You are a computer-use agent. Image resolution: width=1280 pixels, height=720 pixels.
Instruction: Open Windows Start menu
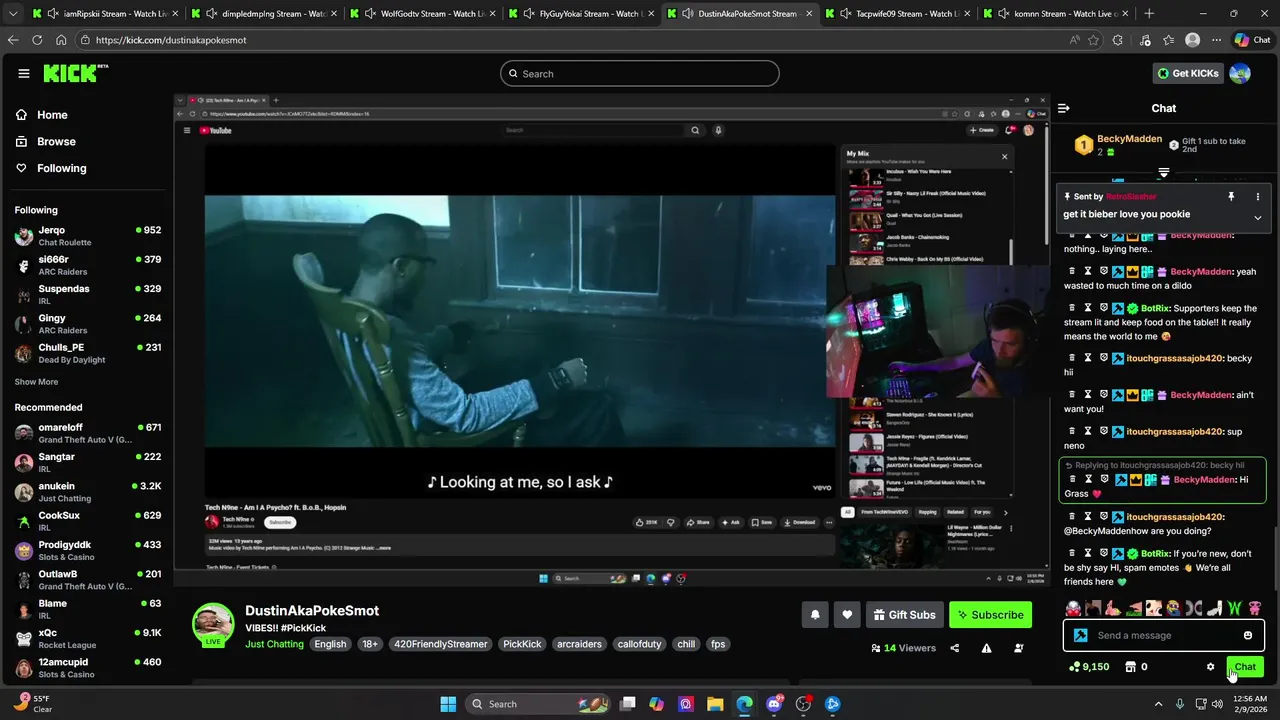pyautogui.click(x=448, y=704)
